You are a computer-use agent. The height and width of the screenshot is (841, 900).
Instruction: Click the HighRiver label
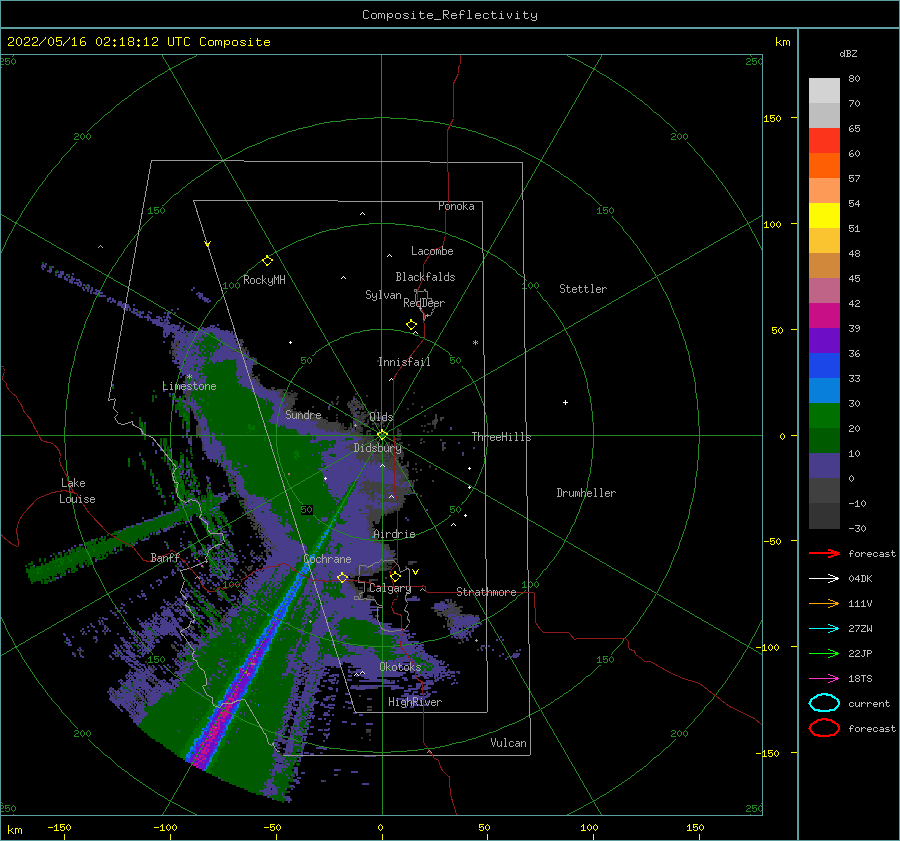(415, 702)
